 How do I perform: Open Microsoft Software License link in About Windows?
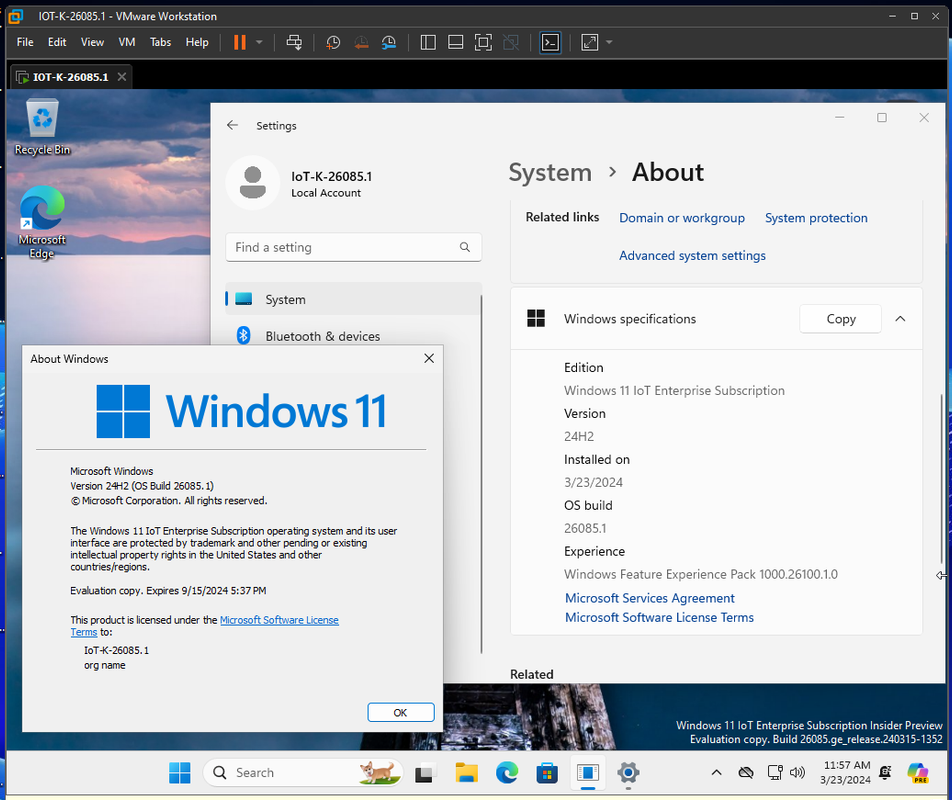pyautogui.click(x=279, y=620)
